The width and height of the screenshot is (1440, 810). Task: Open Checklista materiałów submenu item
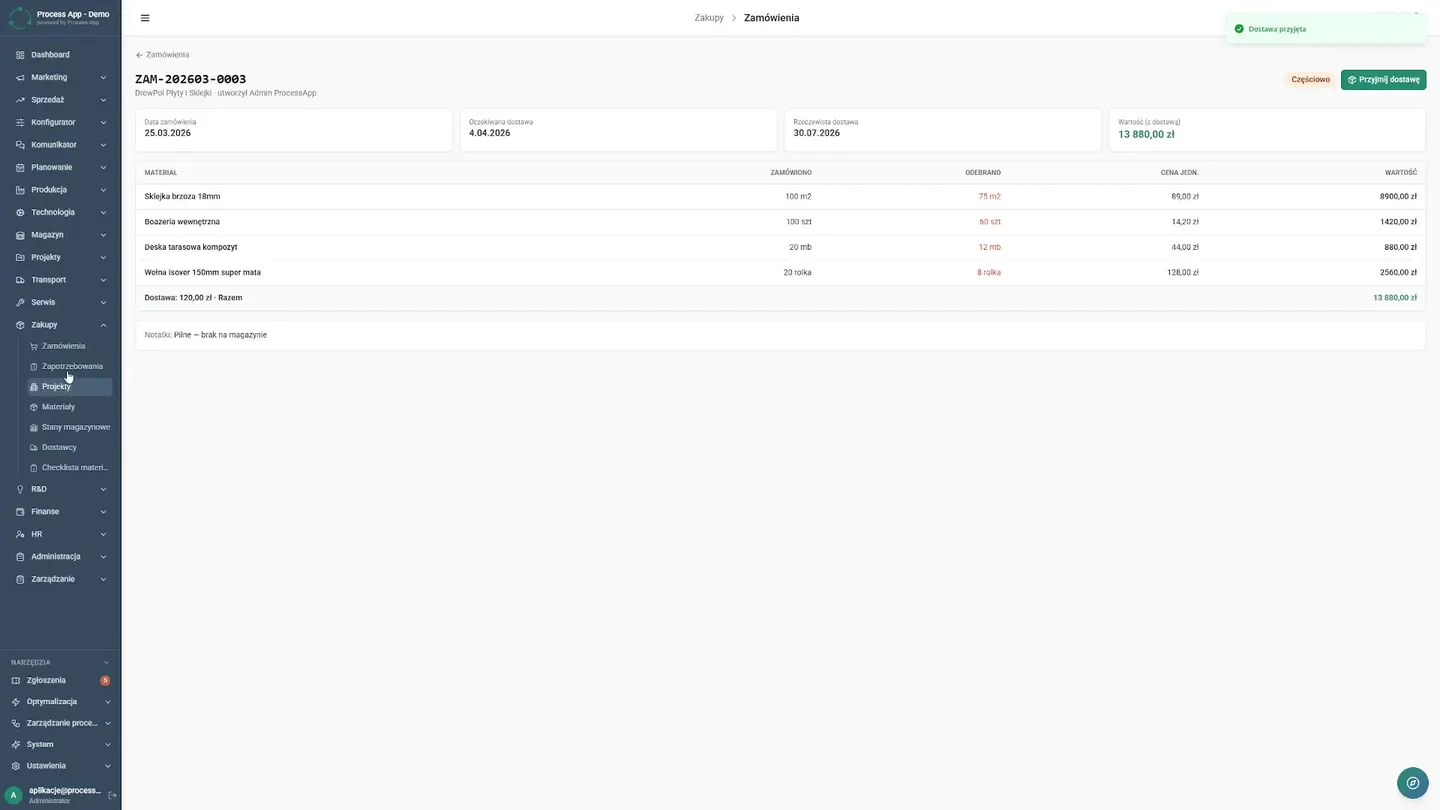(x=69, y=467)
